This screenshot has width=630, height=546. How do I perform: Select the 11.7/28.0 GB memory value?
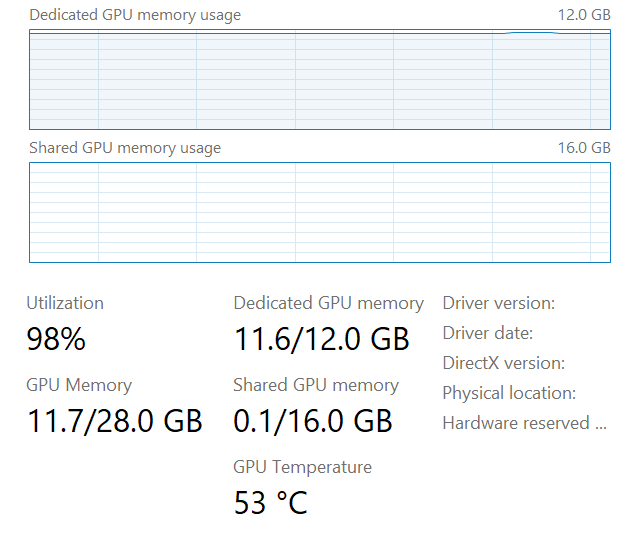tap(115, 421)
